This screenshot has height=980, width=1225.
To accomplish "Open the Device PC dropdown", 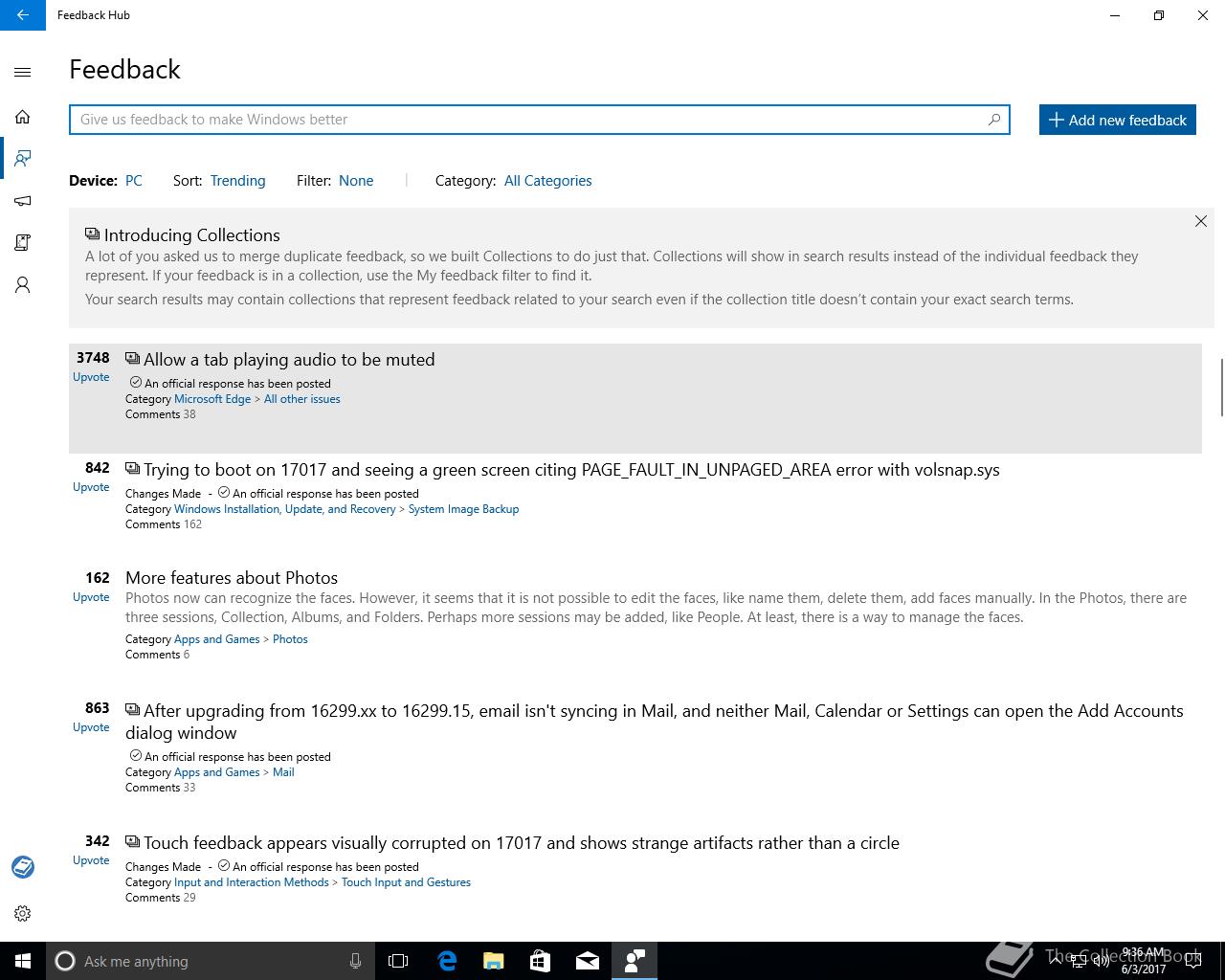I will pyautogui.click(x=134, y=181).
